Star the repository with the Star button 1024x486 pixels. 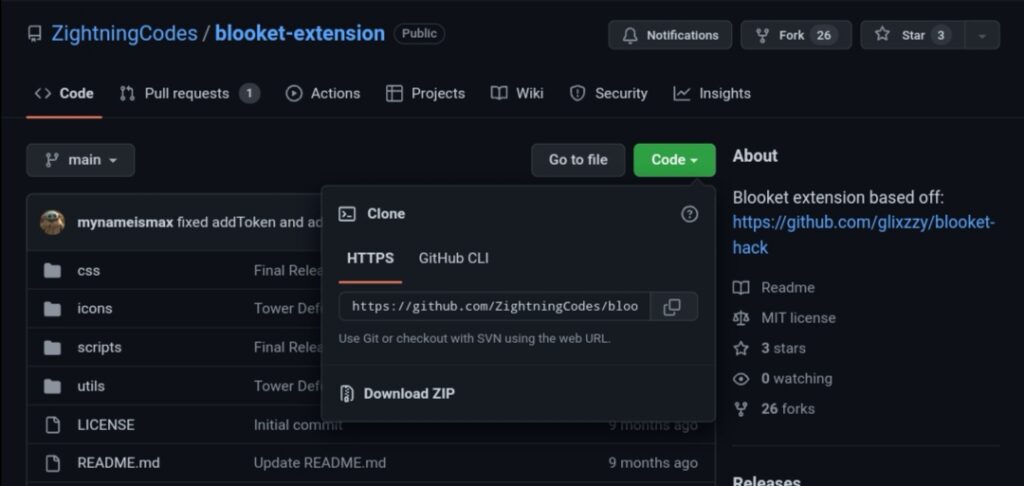(912, 35)
